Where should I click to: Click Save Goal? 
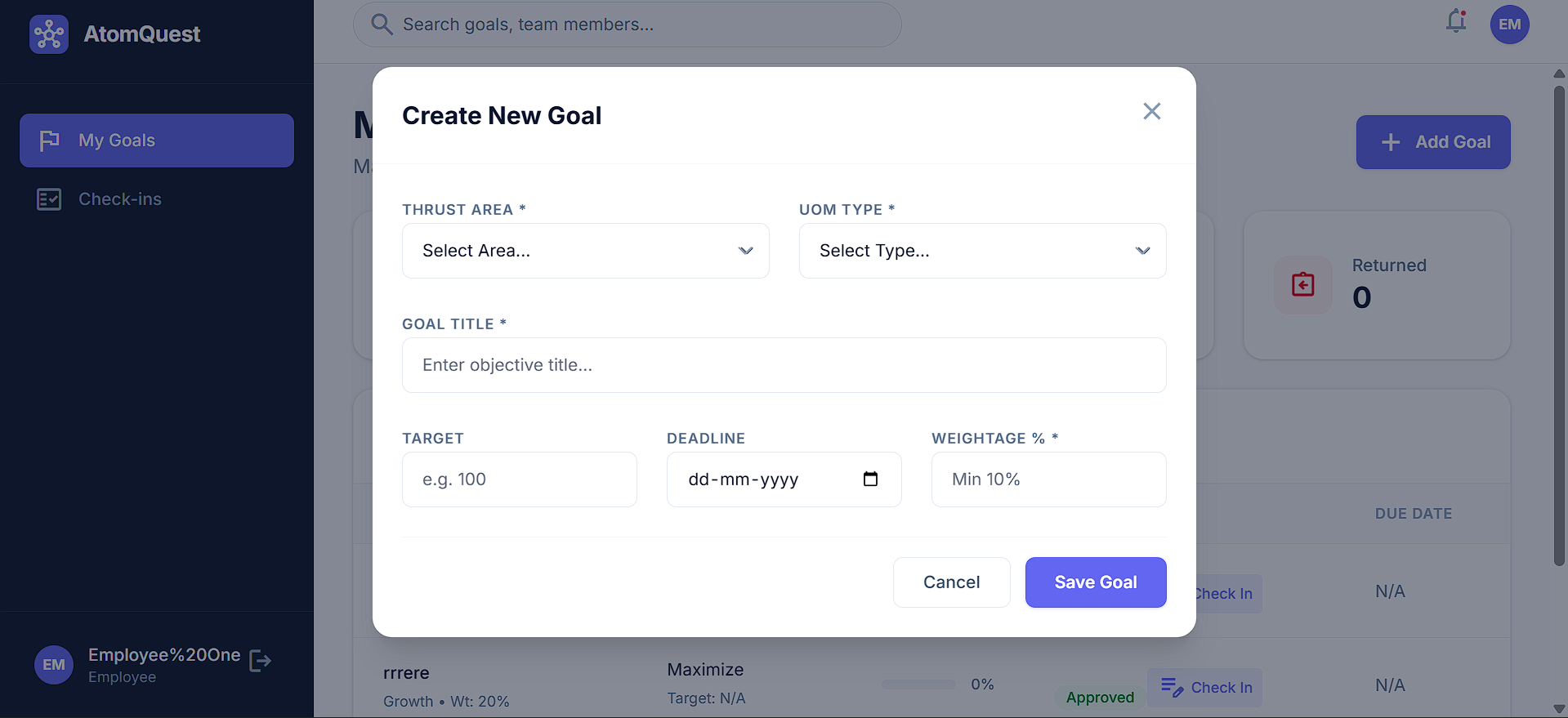point(1096,582)
